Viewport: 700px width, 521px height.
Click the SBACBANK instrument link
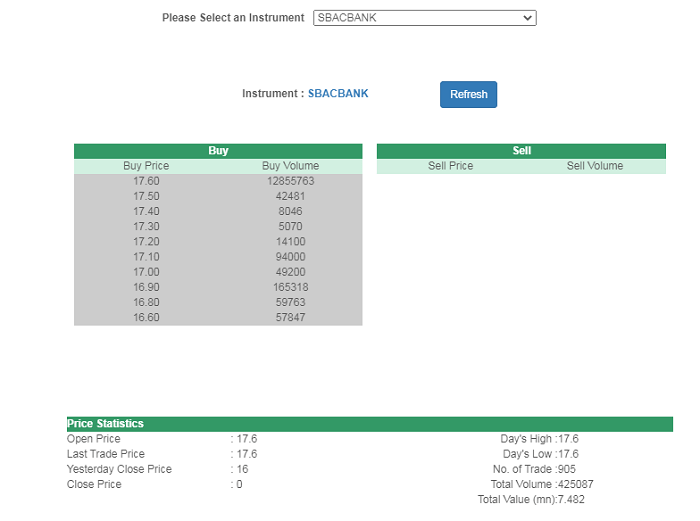[338, 94]
